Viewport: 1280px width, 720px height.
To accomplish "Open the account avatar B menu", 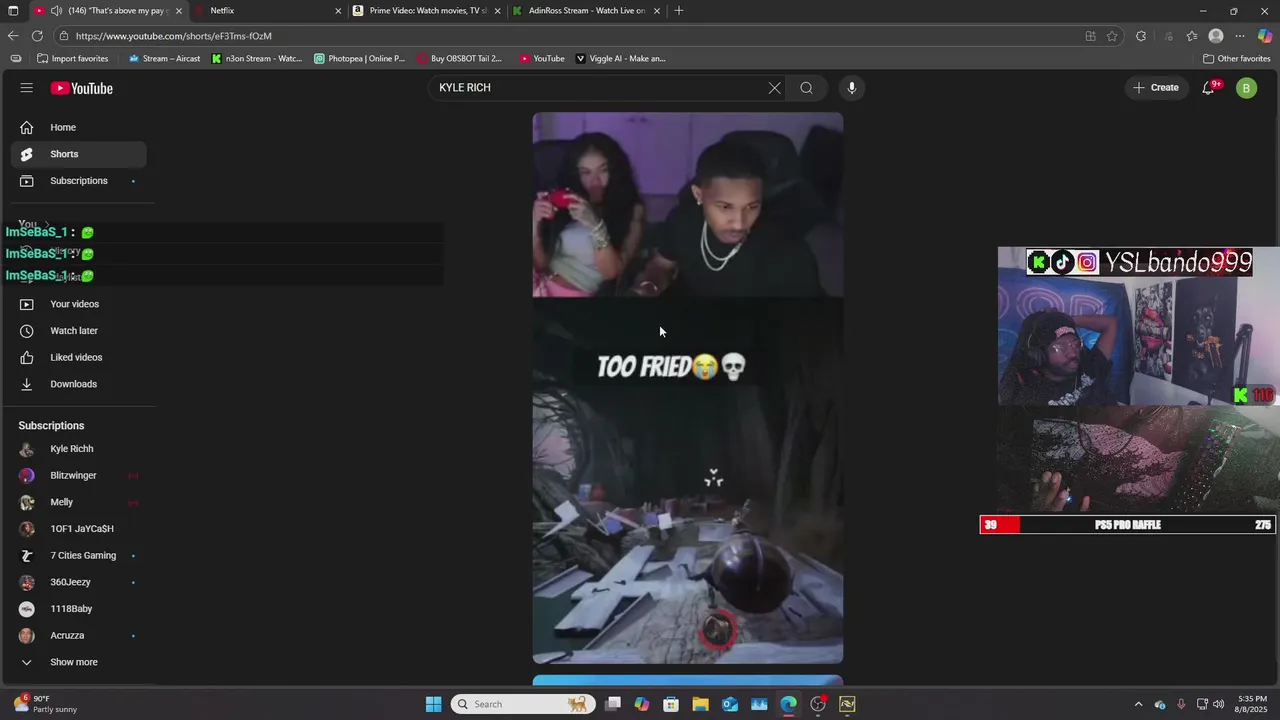I will click(x=1246, y=88).
